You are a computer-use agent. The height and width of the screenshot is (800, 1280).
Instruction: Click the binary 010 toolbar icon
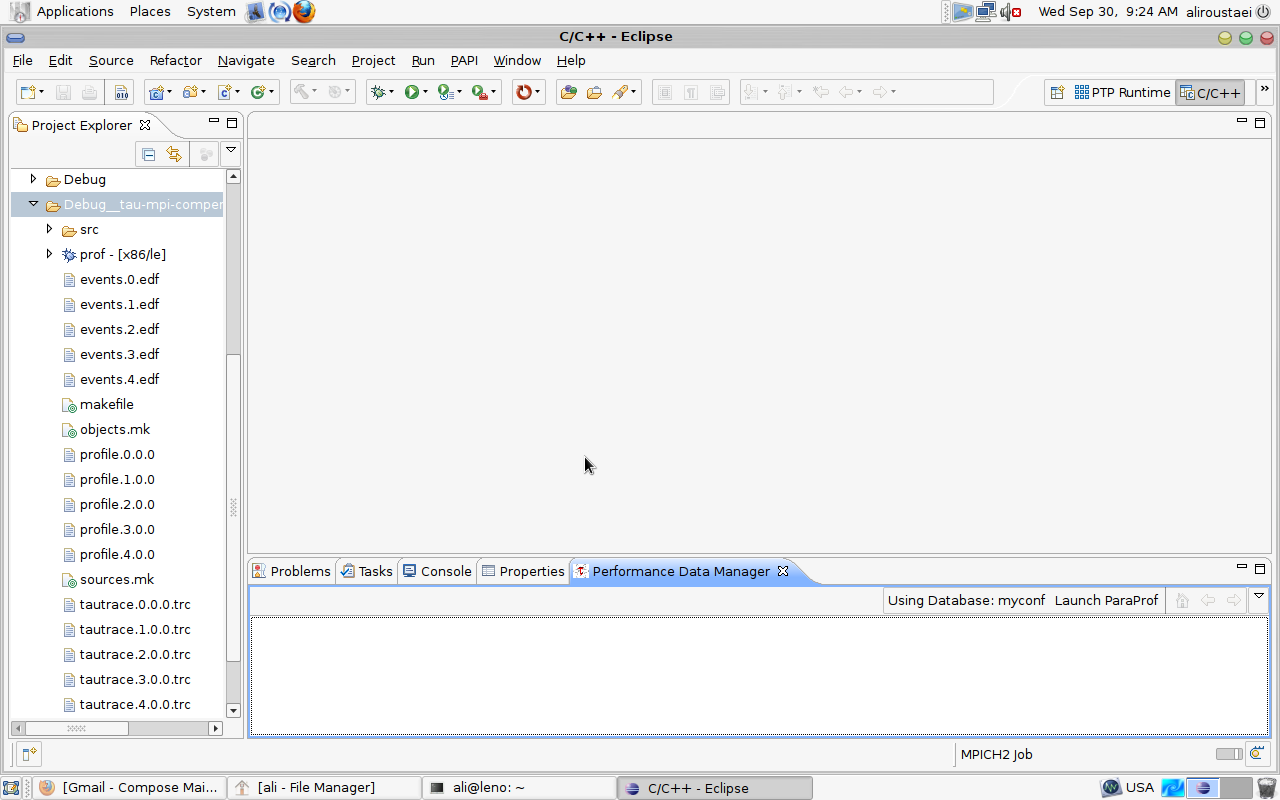click(x=121, y=92)
